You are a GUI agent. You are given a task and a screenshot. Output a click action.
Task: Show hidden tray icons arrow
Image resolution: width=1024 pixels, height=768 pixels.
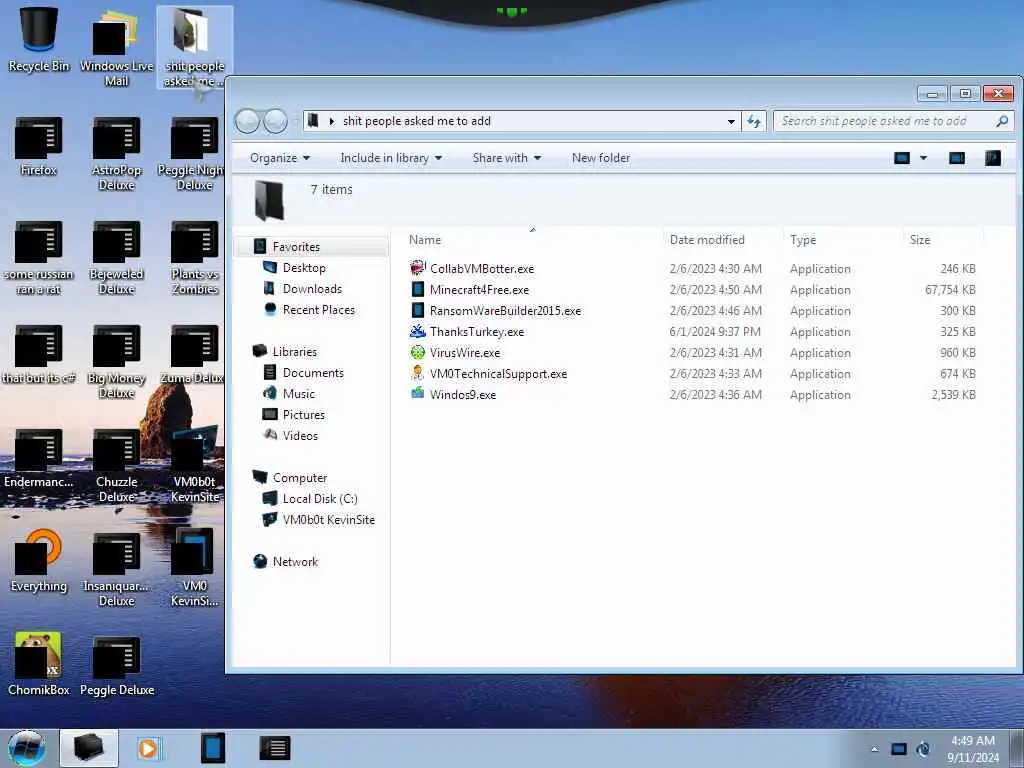pyautogui.click(x=874, y=750)
